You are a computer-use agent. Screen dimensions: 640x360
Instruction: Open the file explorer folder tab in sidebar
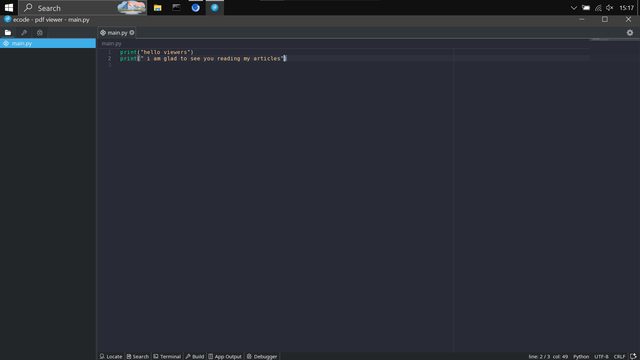(8, 33)
